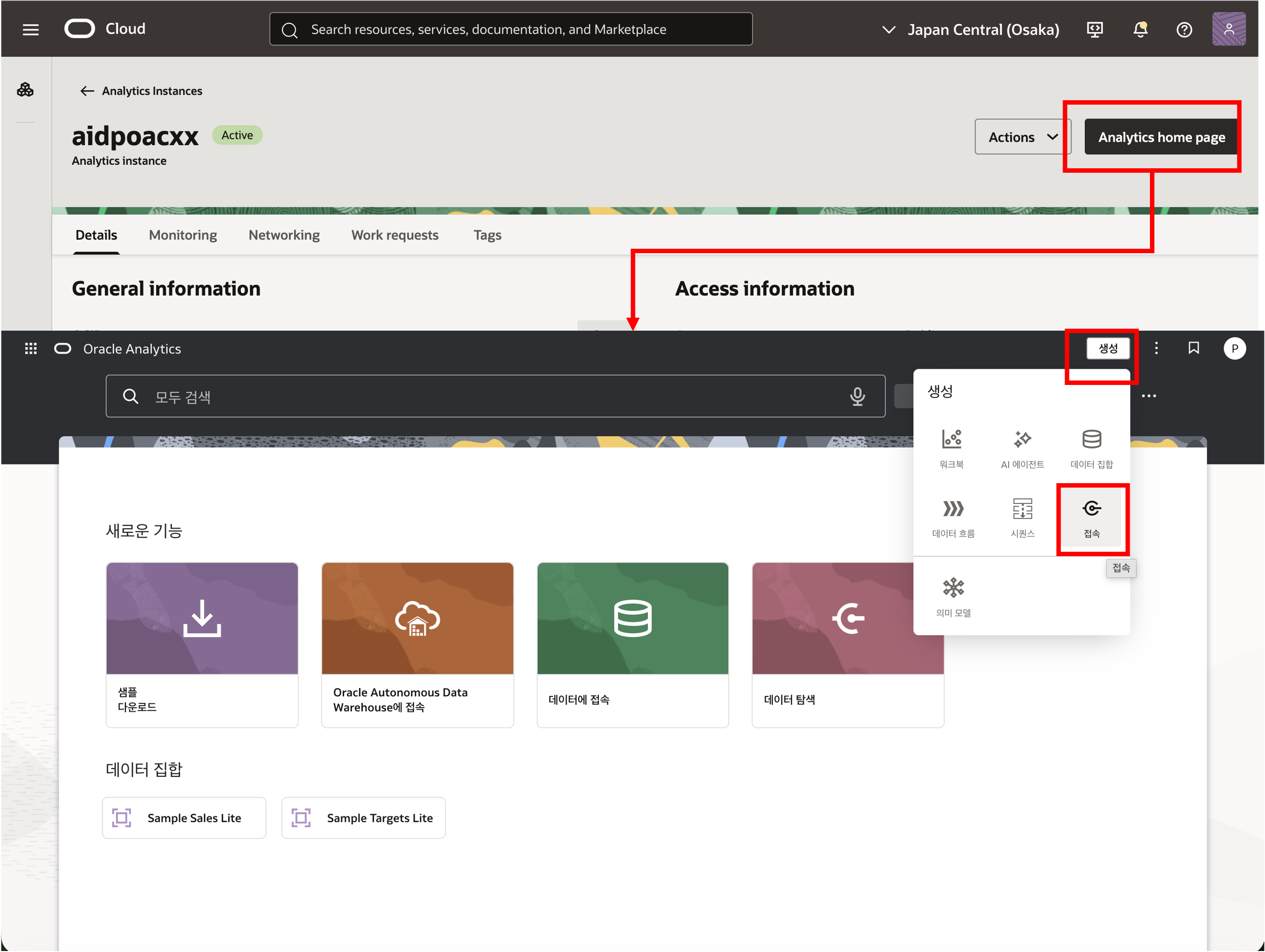The height and width of the screenshot is (952, 1265).
Task: Open the 데이터에 접속 card
Action: tap(632, 645)
